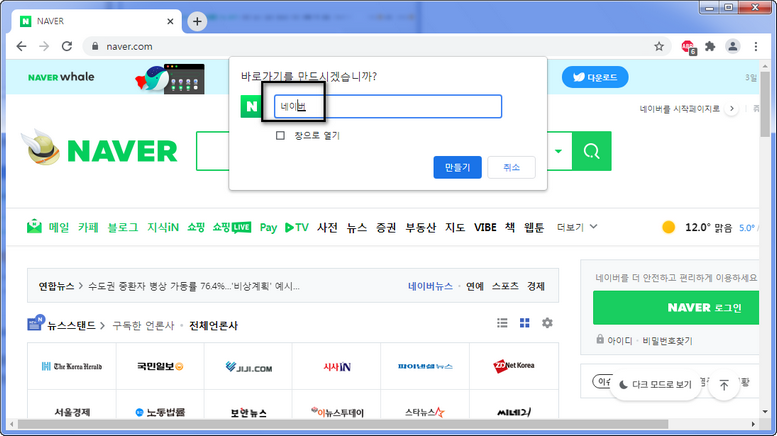The height and width of the screenshot is (436, 777).
Task: Click the 경제 news link
Action: (536, 286)
